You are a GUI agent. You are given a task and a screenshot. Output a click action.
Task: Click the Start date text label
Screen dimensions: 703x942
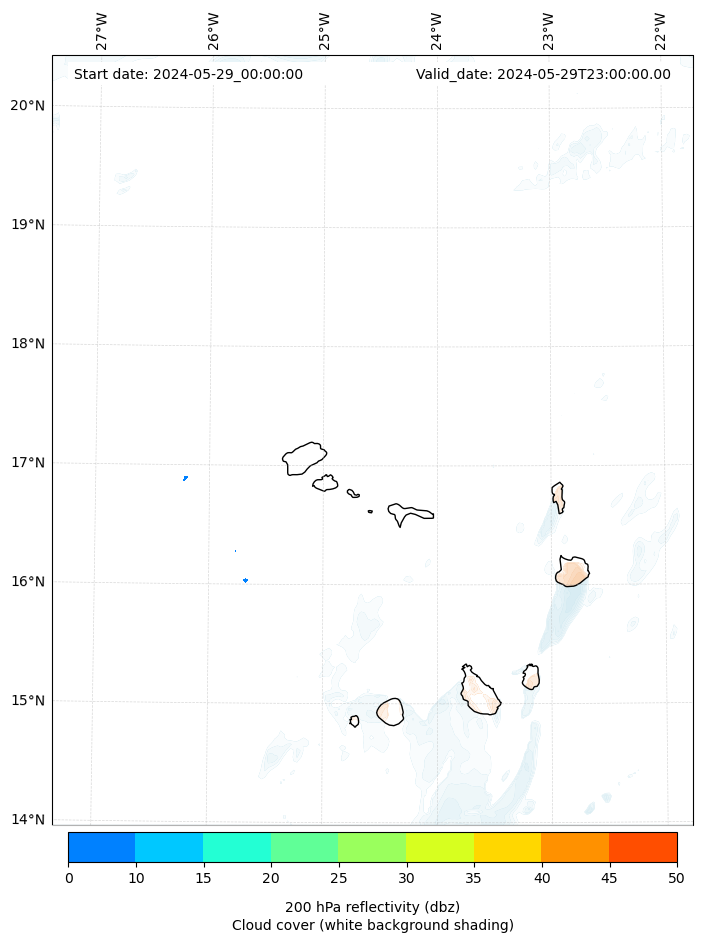pos(188,74)
